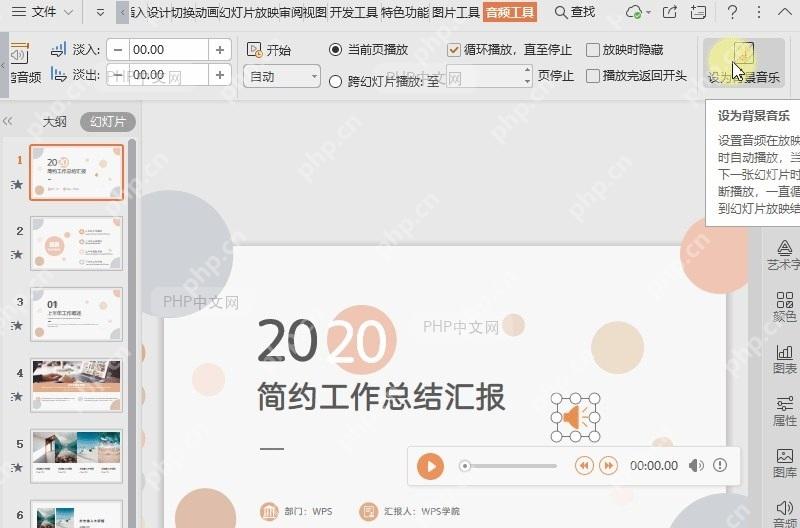800x528 pixels.
Task: Open the help question mark icon
Action: pyautogui.click(x=732, y=12)
